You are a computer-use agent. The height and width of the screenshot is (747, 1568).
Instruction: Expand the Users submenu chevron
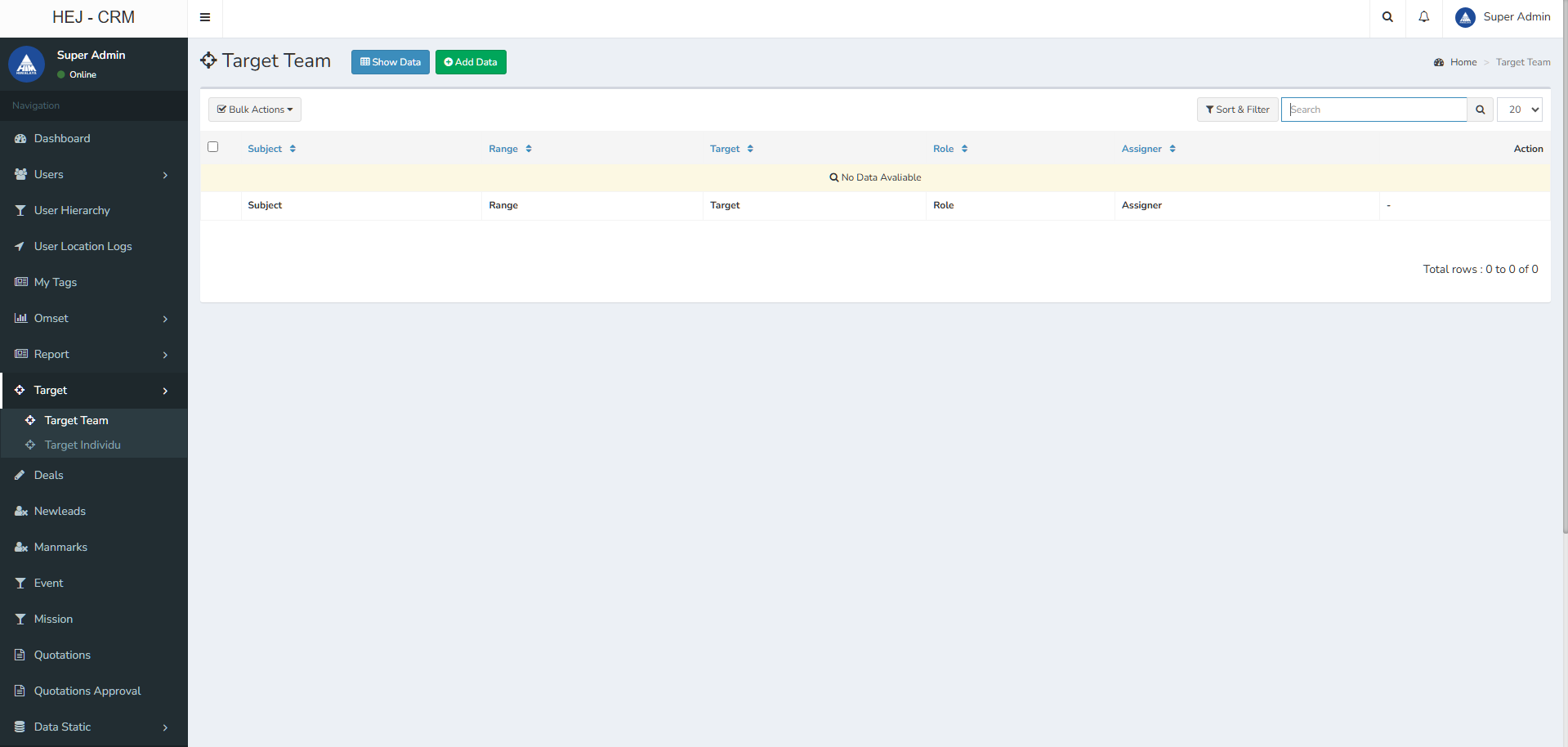point(165,175)
